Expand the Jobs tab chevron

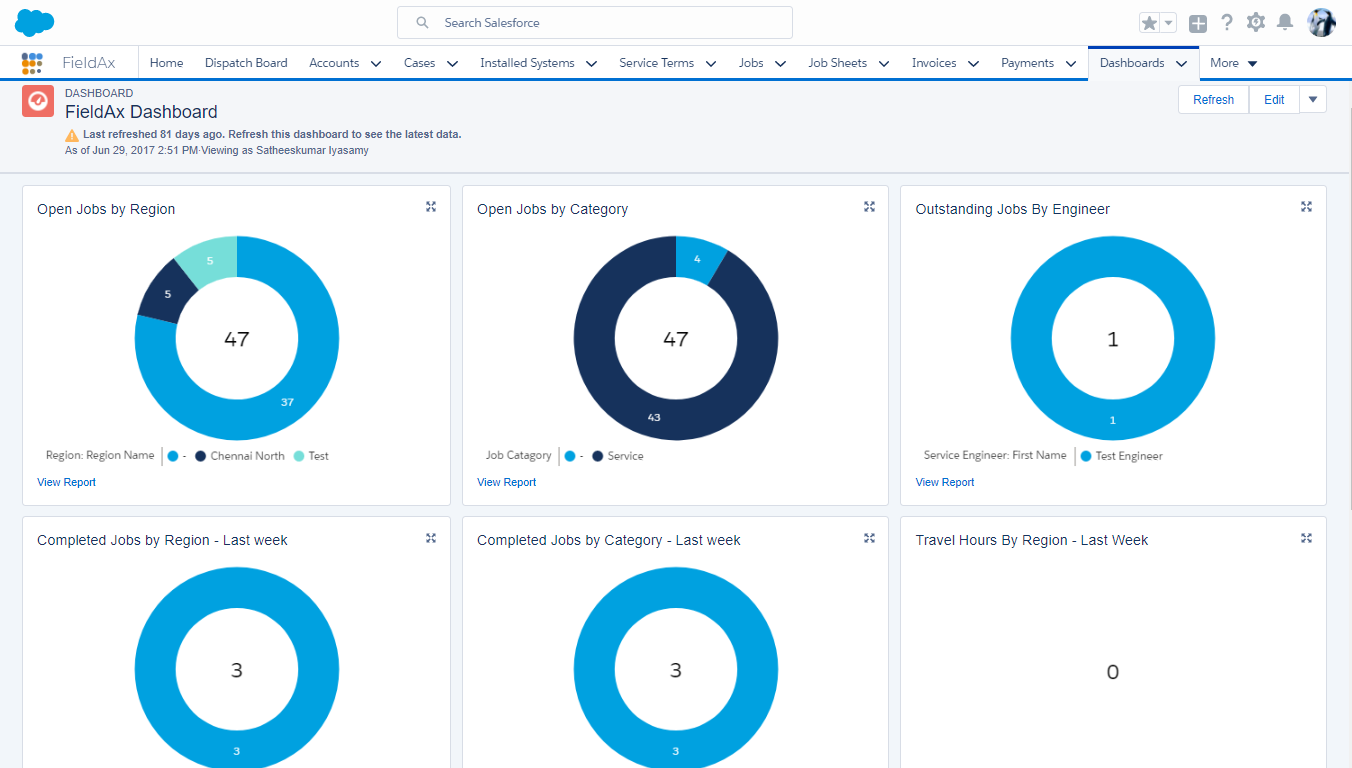pyautogui.click(x=780, y=64)
